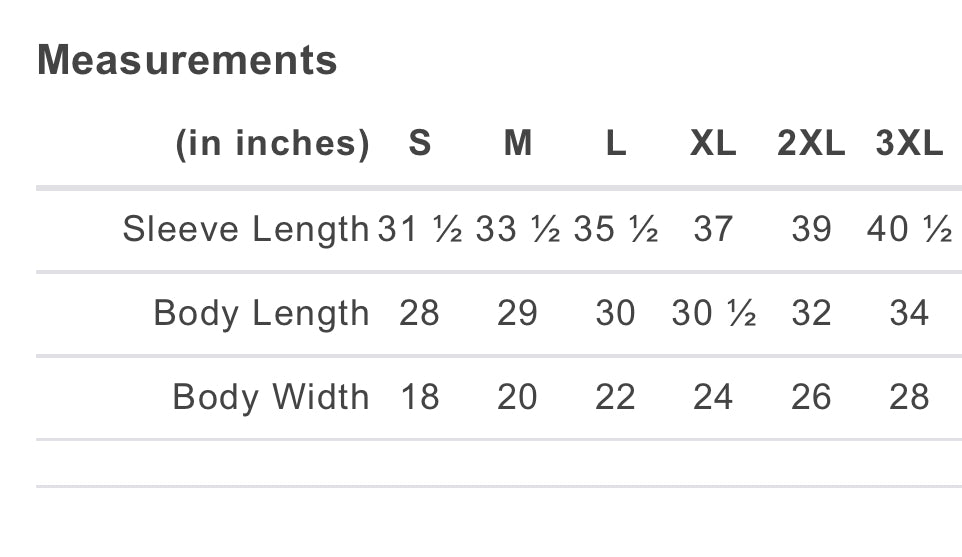This screenshot has height=557, width=962.
Task: Select the "(in inches)" header label
Action: click(x=272, y=144)
